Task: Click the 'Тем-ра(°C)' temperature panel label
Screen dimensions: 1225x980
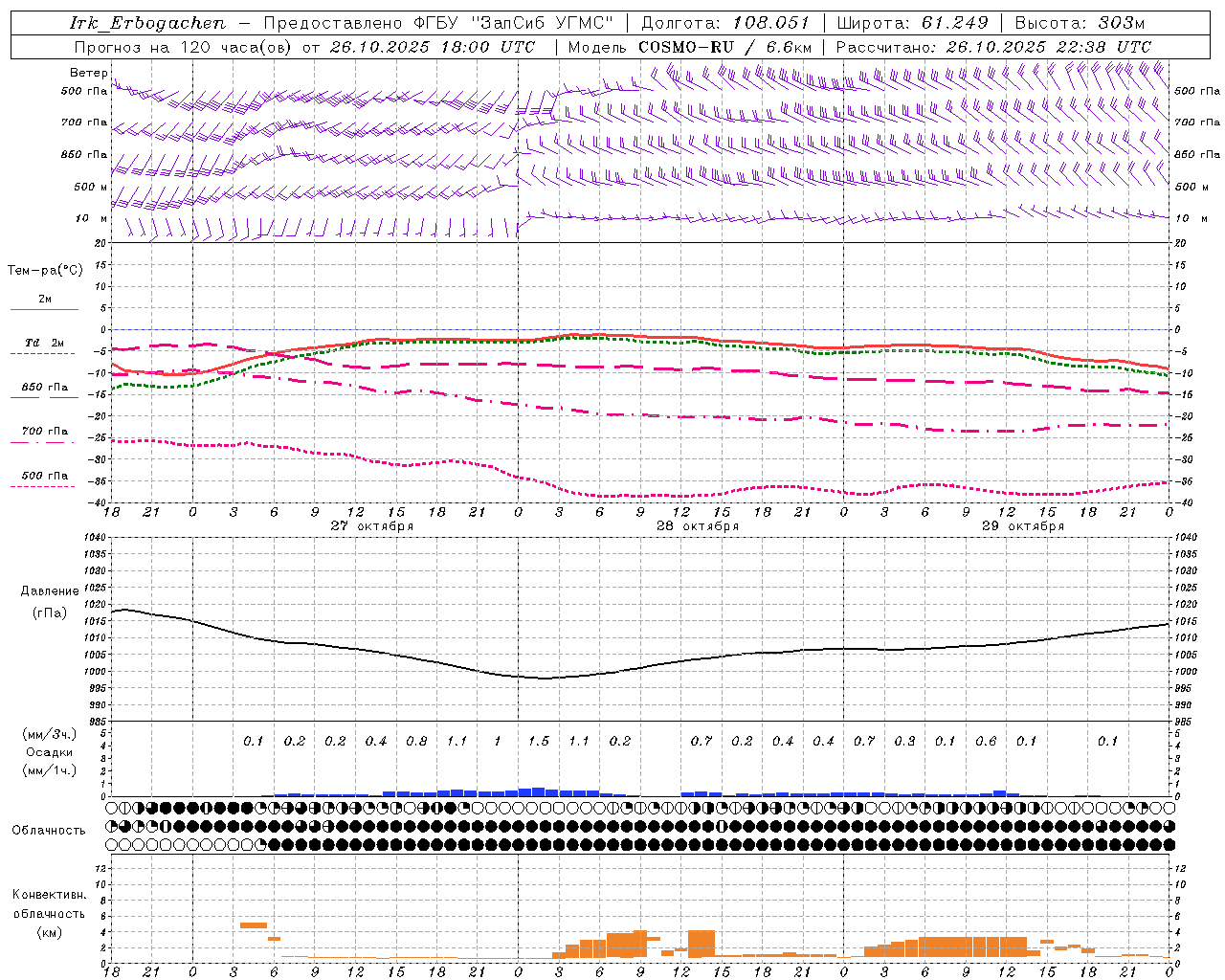Action: coord(45,271)
